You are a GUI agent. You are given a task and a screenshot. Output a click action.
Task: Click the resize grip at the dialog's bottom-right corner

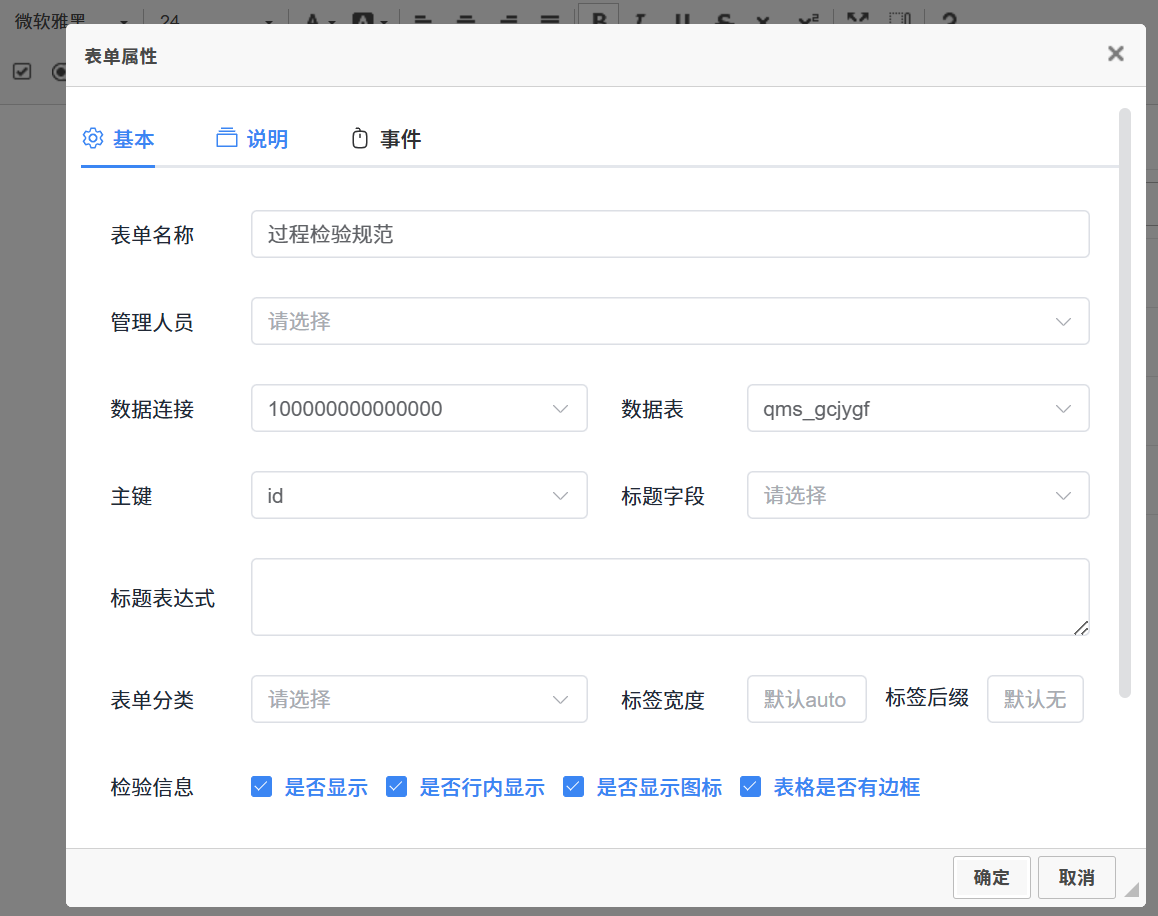(x=1131, y=889)
